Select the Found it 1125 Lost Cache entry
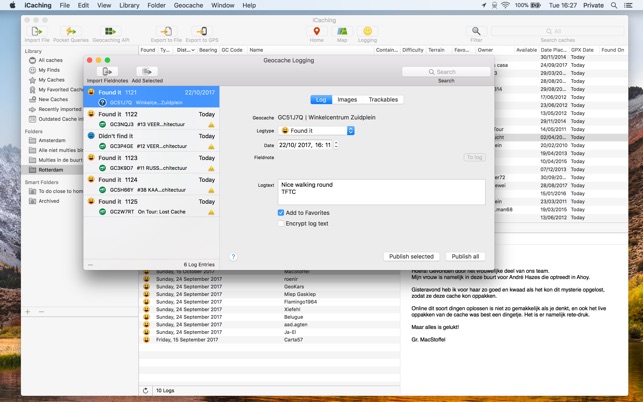This screenshot has height=402, width=643. [x=151, y=206]
